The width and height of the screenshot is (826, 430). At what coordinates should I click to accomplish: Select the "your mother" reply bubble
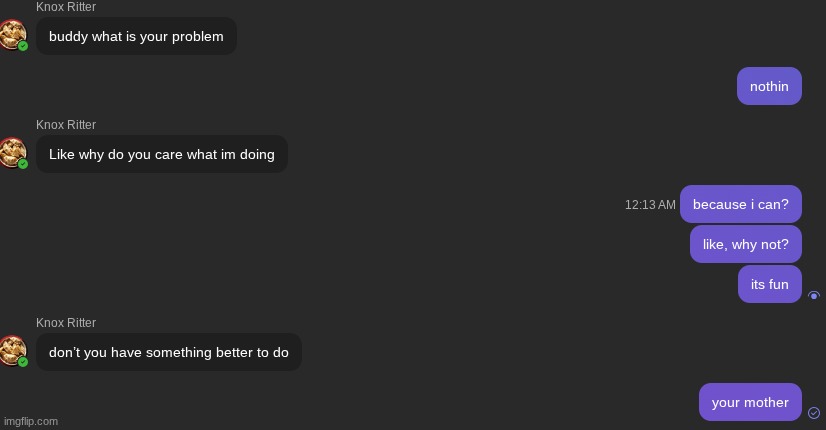point(750,402)
